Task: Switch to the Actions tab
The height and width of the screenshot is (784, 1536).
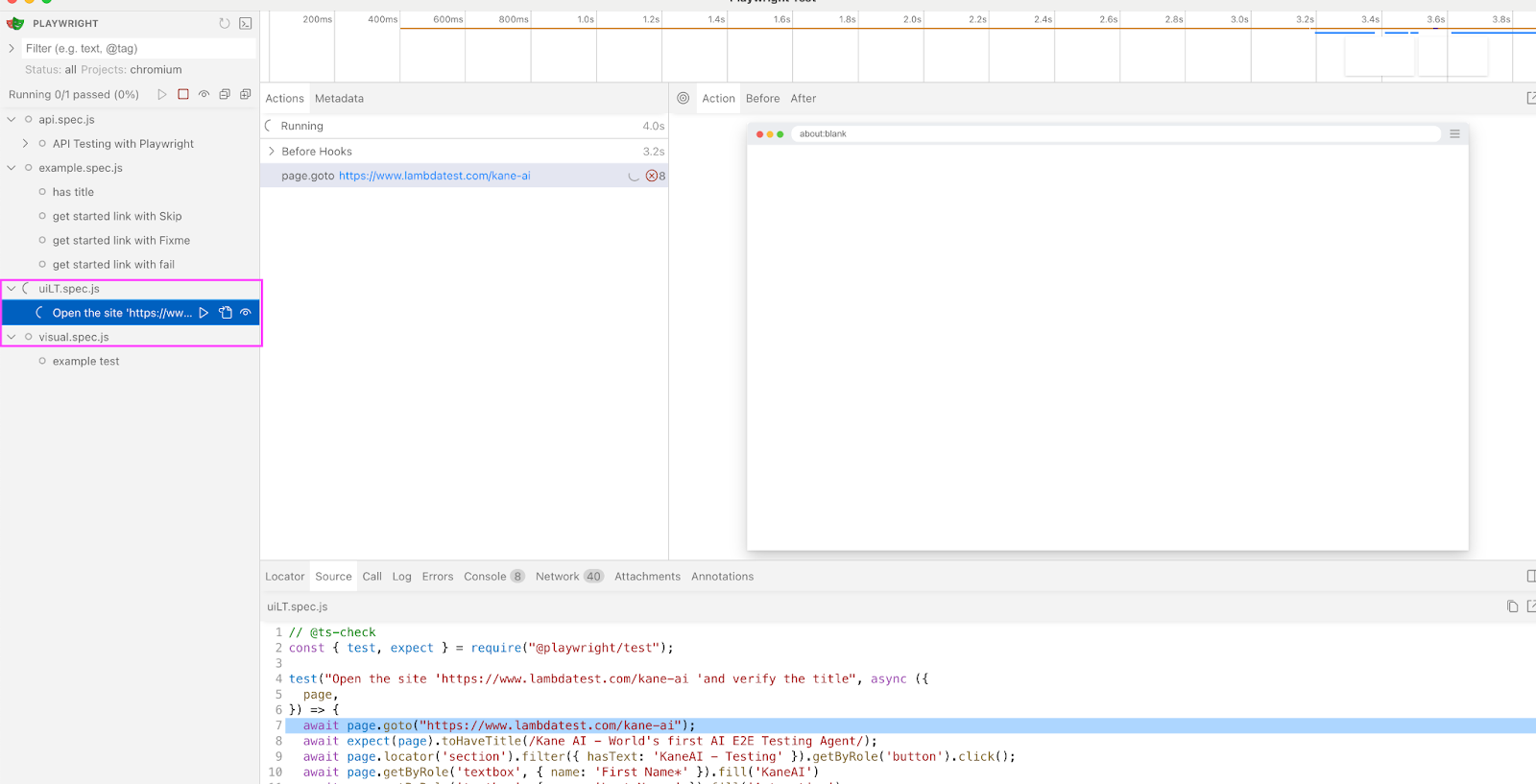Action: click(x=285, y=98)
